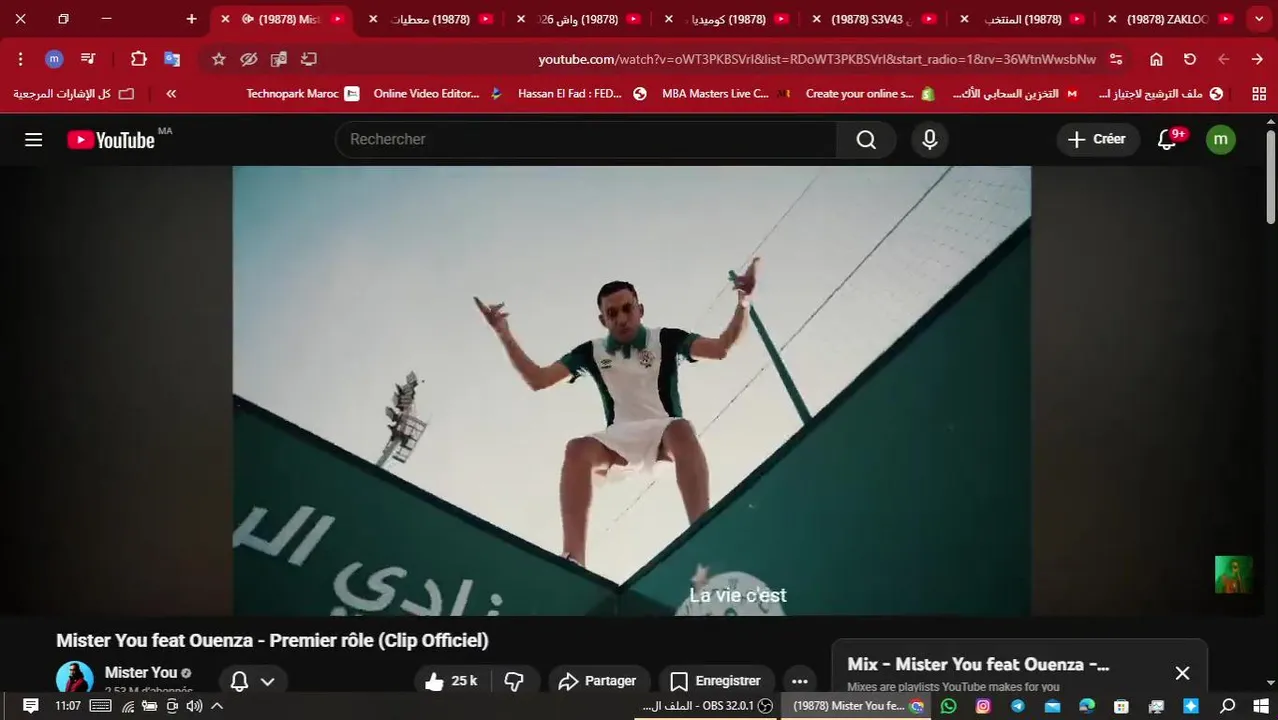Open the Chrome tab search chevron

pyautogui.click(x=1259, y=19)
